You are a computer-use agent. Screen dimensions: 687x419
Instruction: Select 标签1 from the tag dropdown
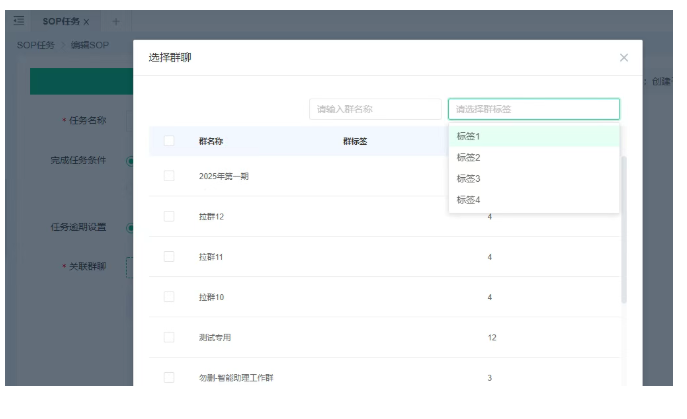pos(534,136)
